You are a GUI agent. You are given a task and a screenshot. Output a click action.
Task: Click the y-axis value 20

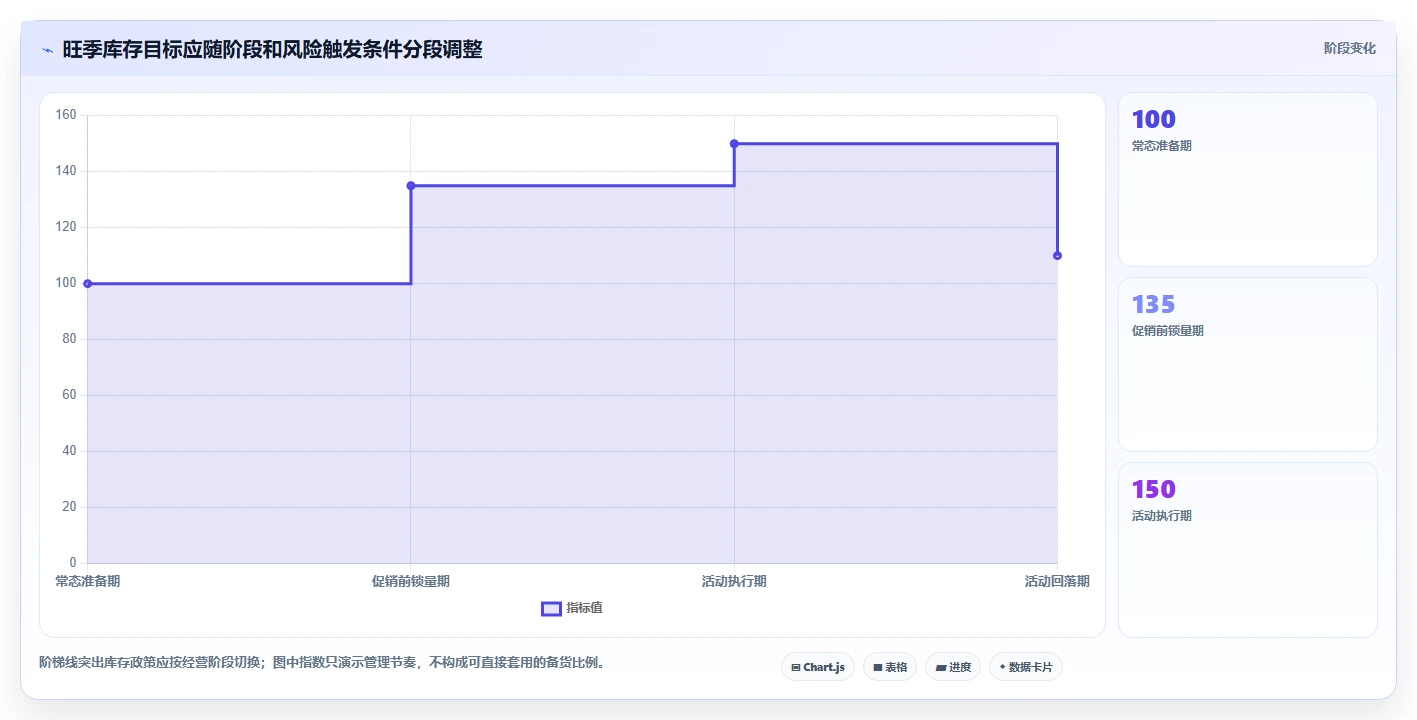(x=70, y=507)
